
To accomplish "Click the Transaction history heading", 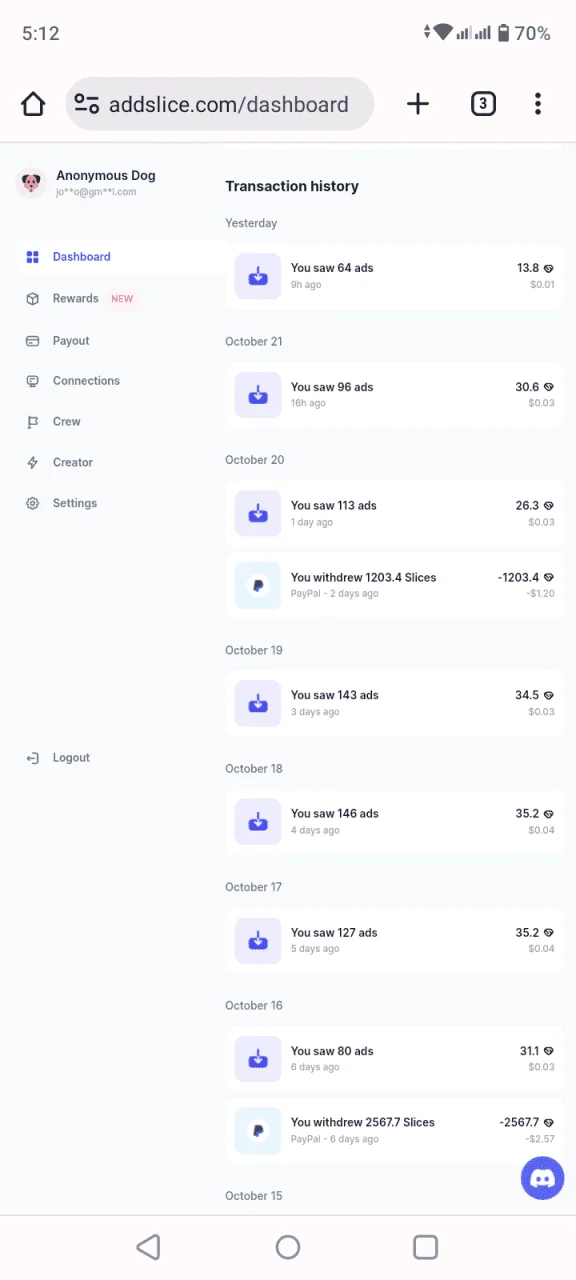I will point(292,186).
